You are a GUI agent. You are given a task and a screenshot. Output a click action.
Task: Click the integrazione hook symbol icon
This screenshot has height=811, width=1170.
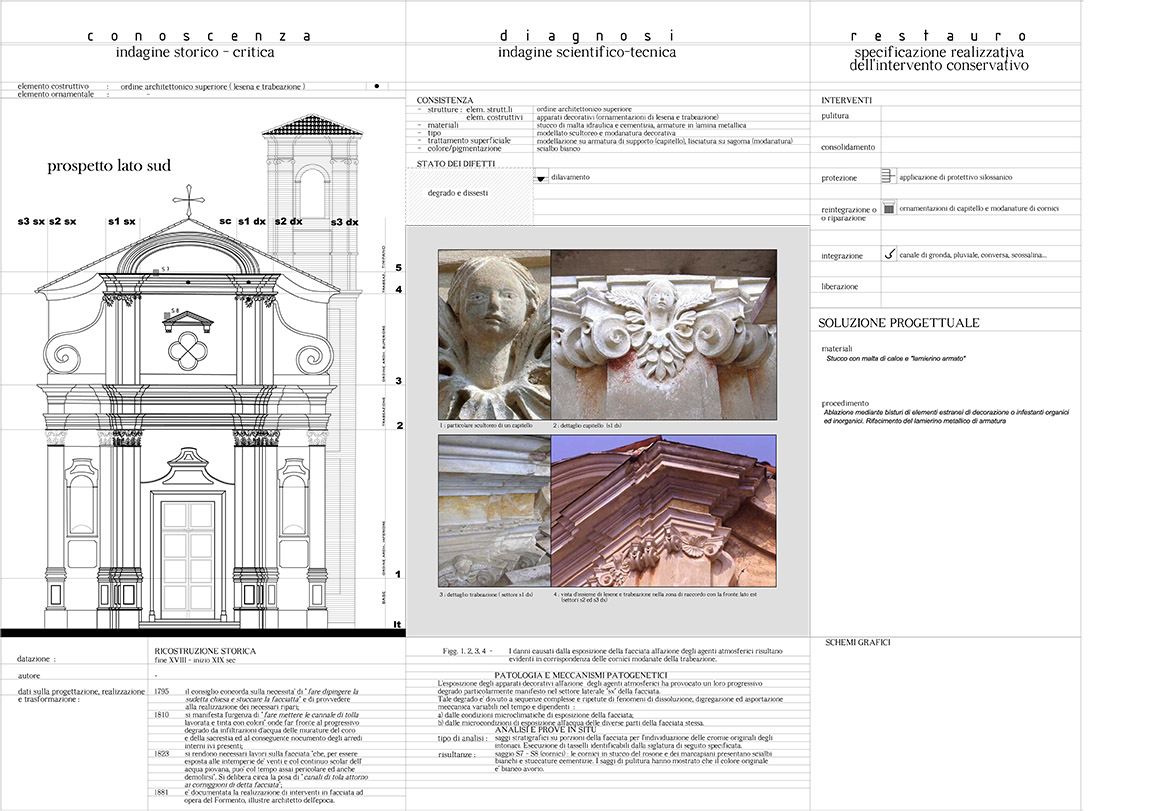(x=889, y=254)
